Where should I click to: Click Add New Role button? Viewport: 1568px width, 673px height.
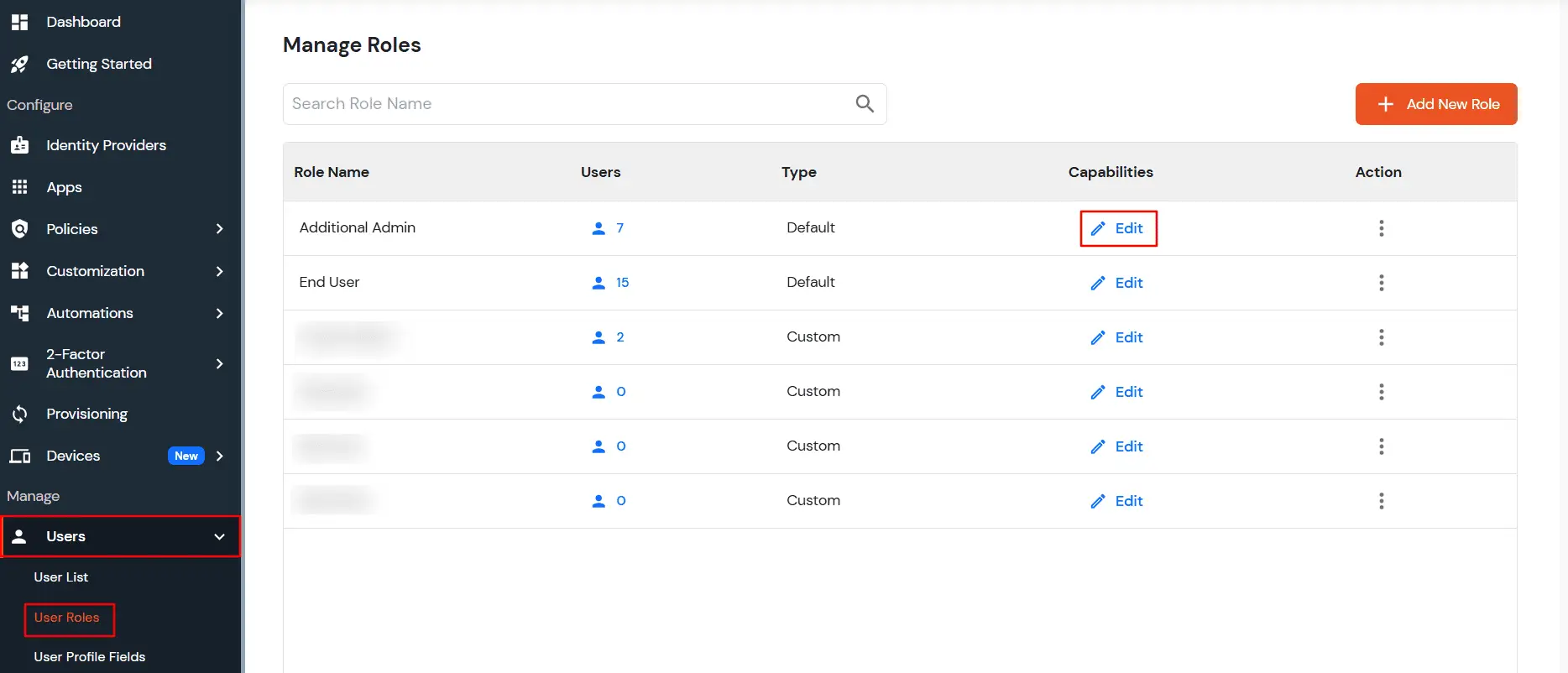[1436, 104]
